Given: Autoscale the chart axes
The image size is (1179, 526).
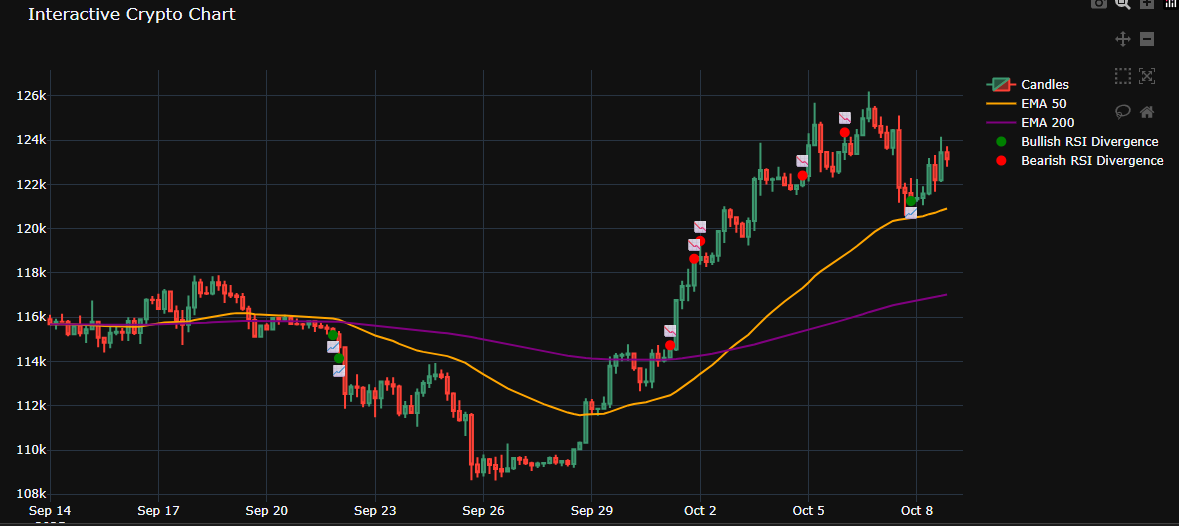Looking at the screenshot, I should point(1147,75).
